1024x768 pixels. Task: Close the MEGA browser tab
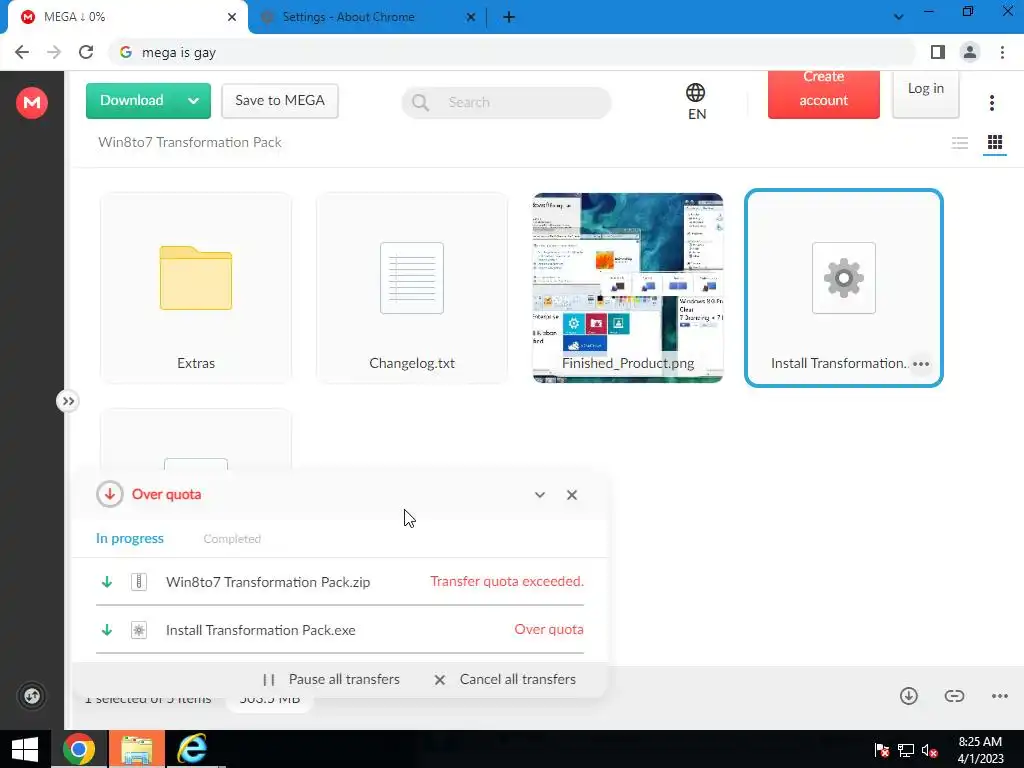point(232,17)
